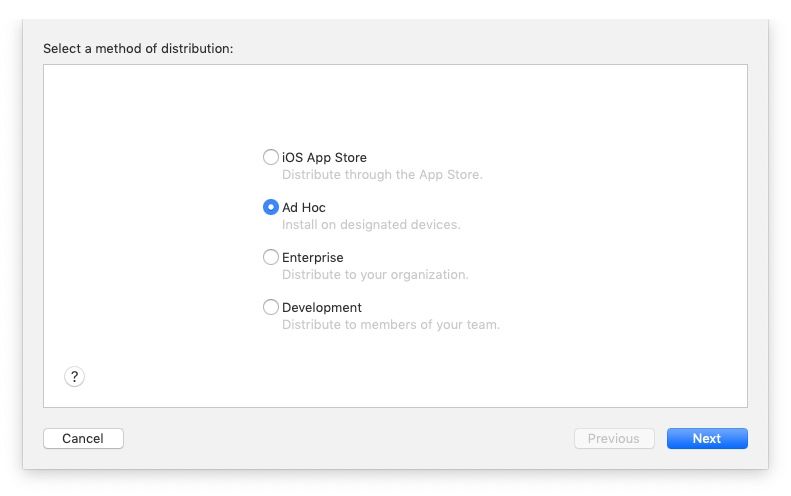Pick the Development radio button
Screen dimensions: 791x496
click(x=271, y=307)
